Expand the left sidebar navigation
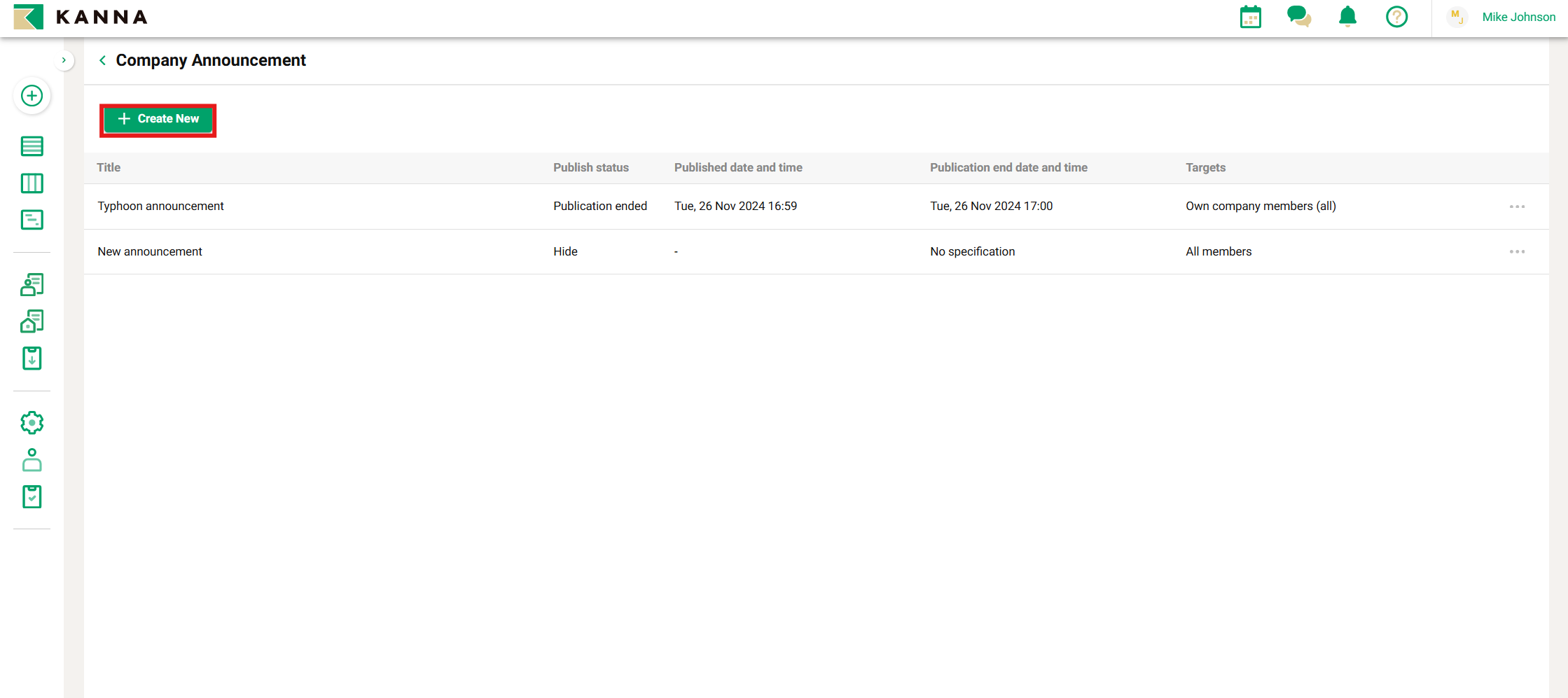This screenshot has height=698, width=1568. tap(64, 61)
